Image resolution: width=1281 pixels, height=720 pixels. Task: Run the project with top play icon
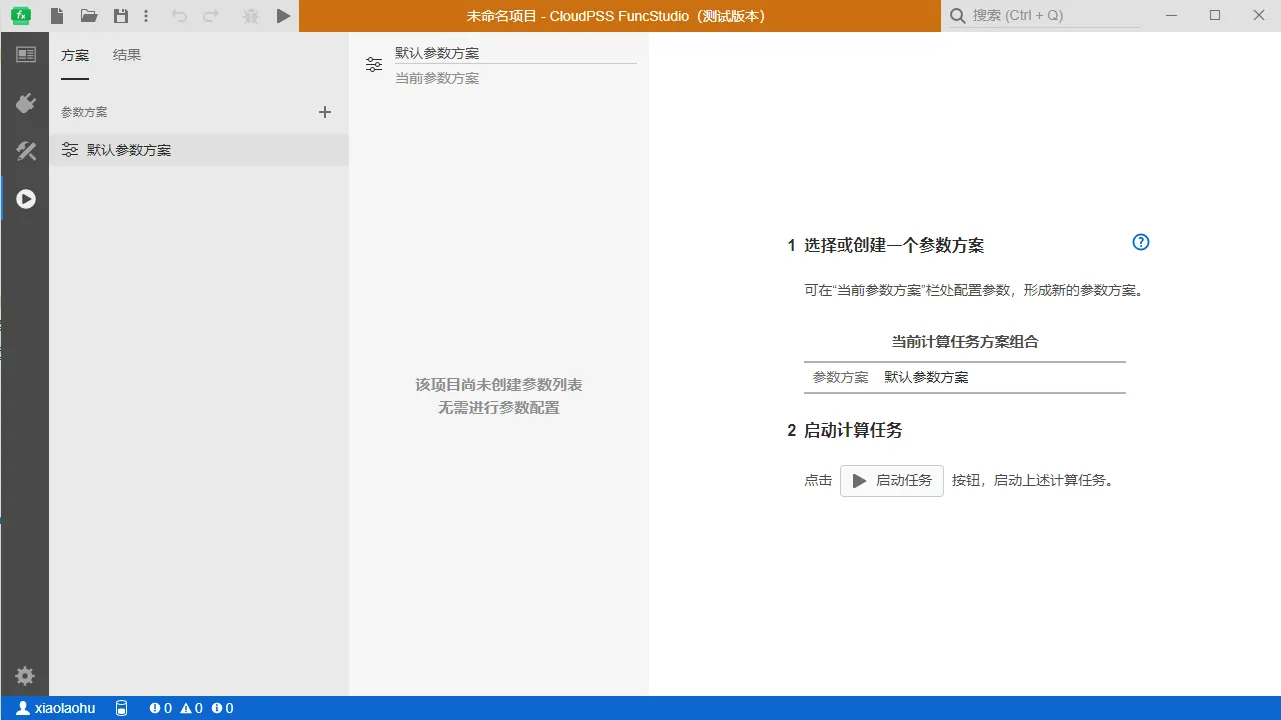(x=283, y=16)
